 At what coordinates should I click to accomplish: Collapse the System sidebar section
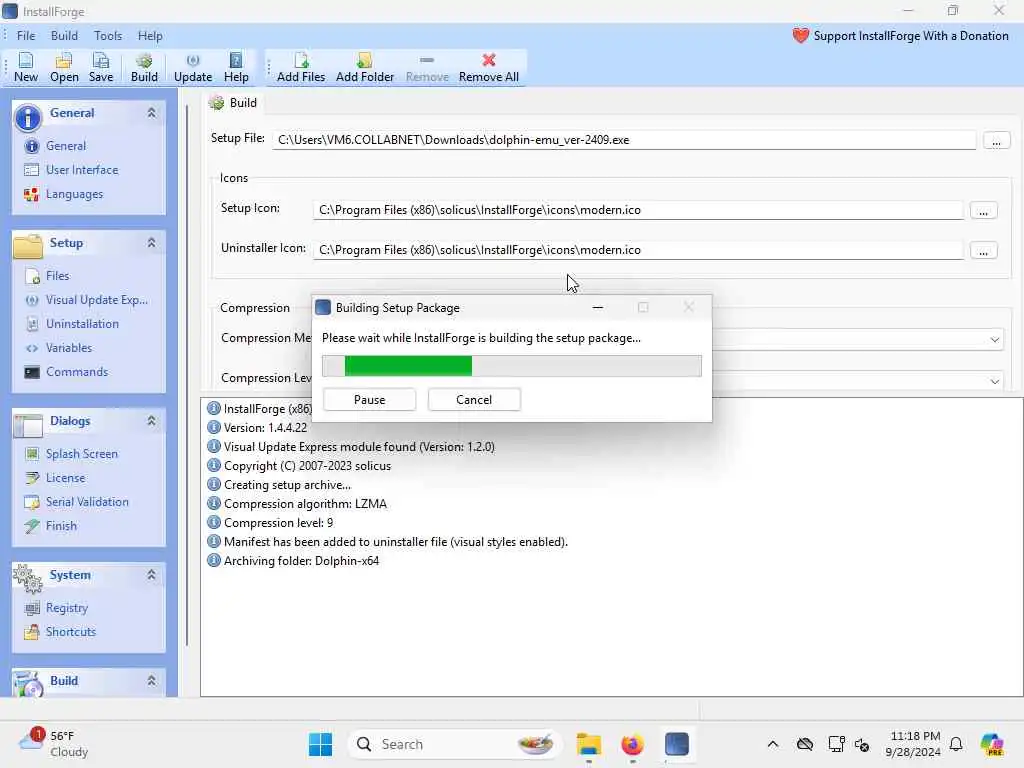coord(152,575)
